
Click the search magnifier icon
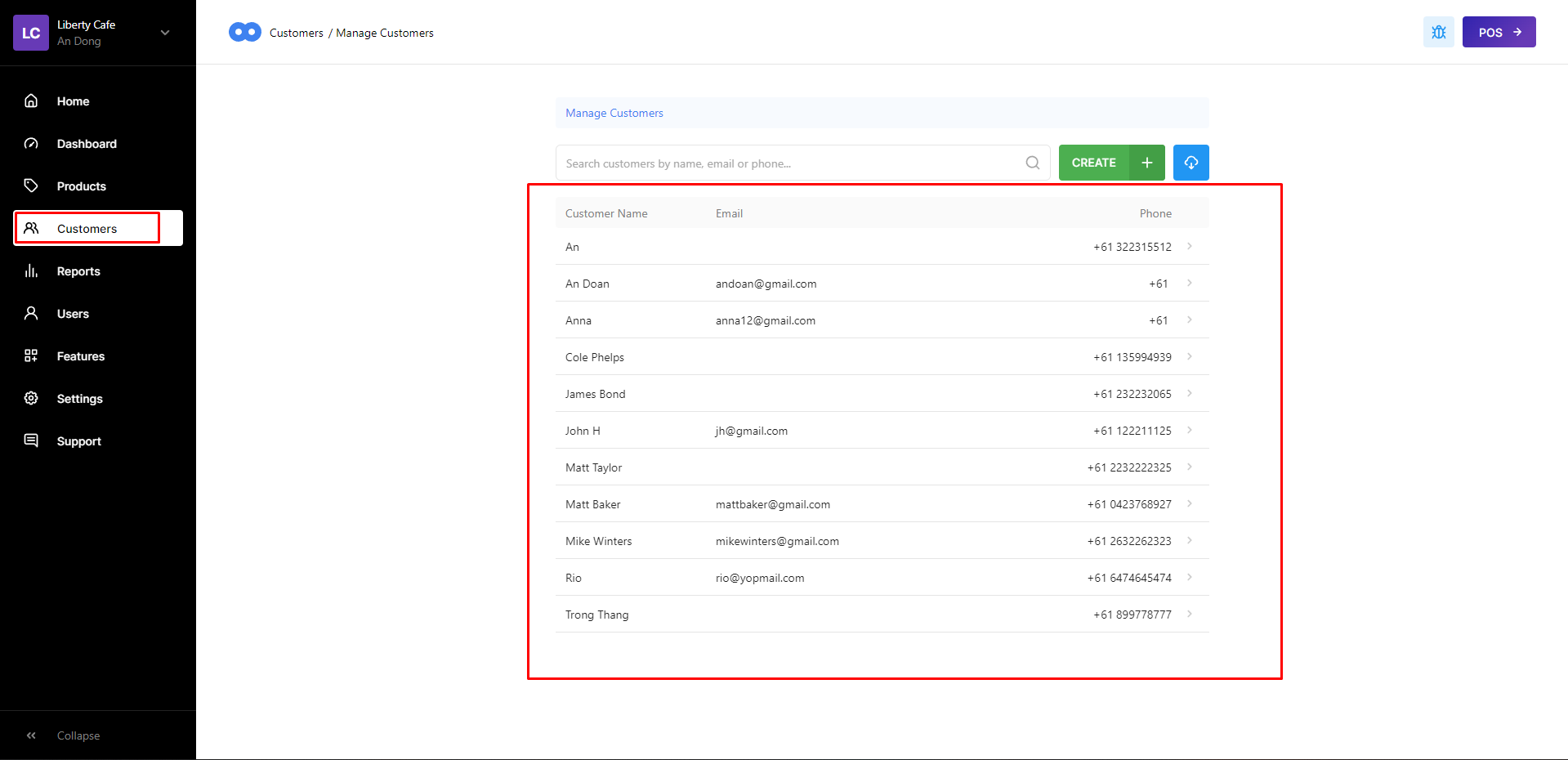pyautogui.click(x=1032, y=163)
